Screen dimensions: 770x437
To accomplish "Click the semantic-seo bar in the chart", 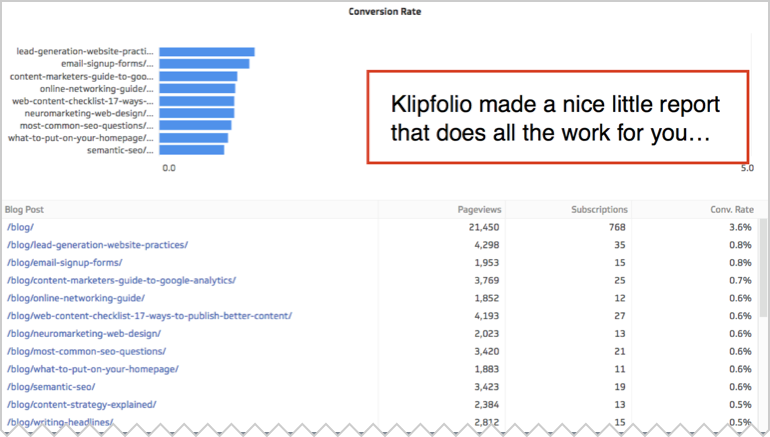I will [x=191, y=150].
